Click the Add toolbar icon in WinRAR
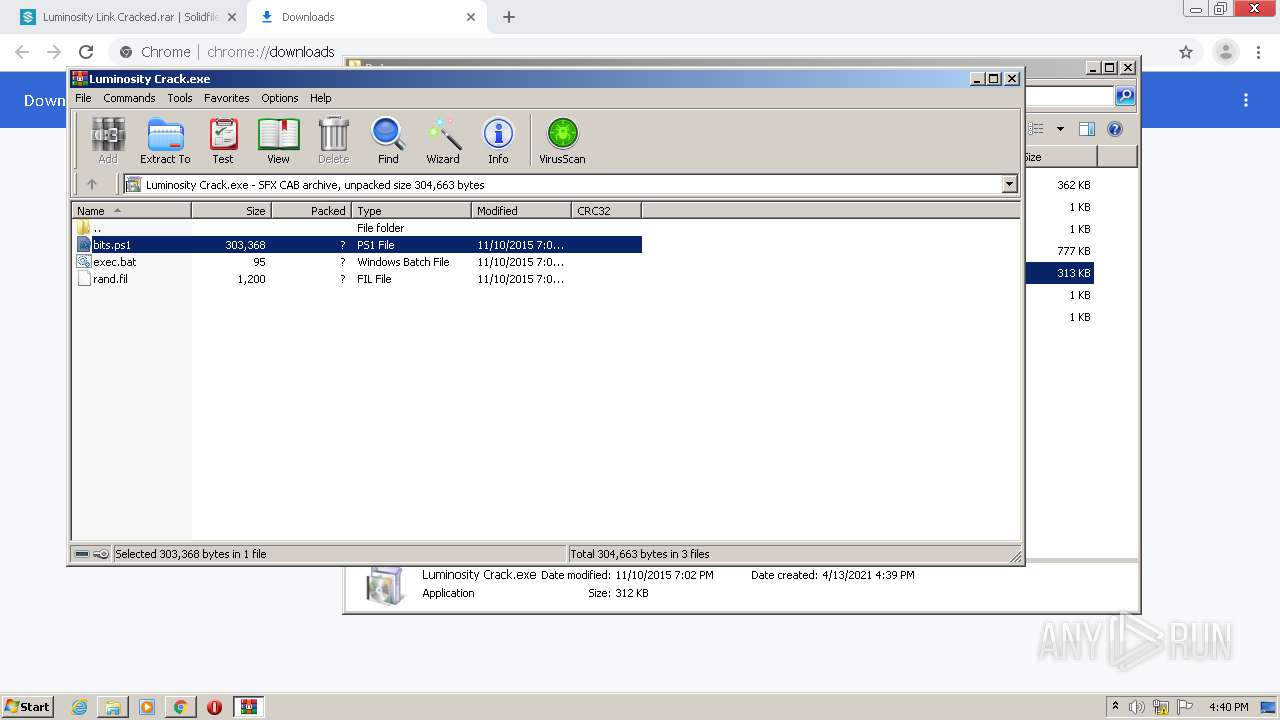Image resolution: width=1280 pixels, height=720 pixels. (x=108, y=140)
